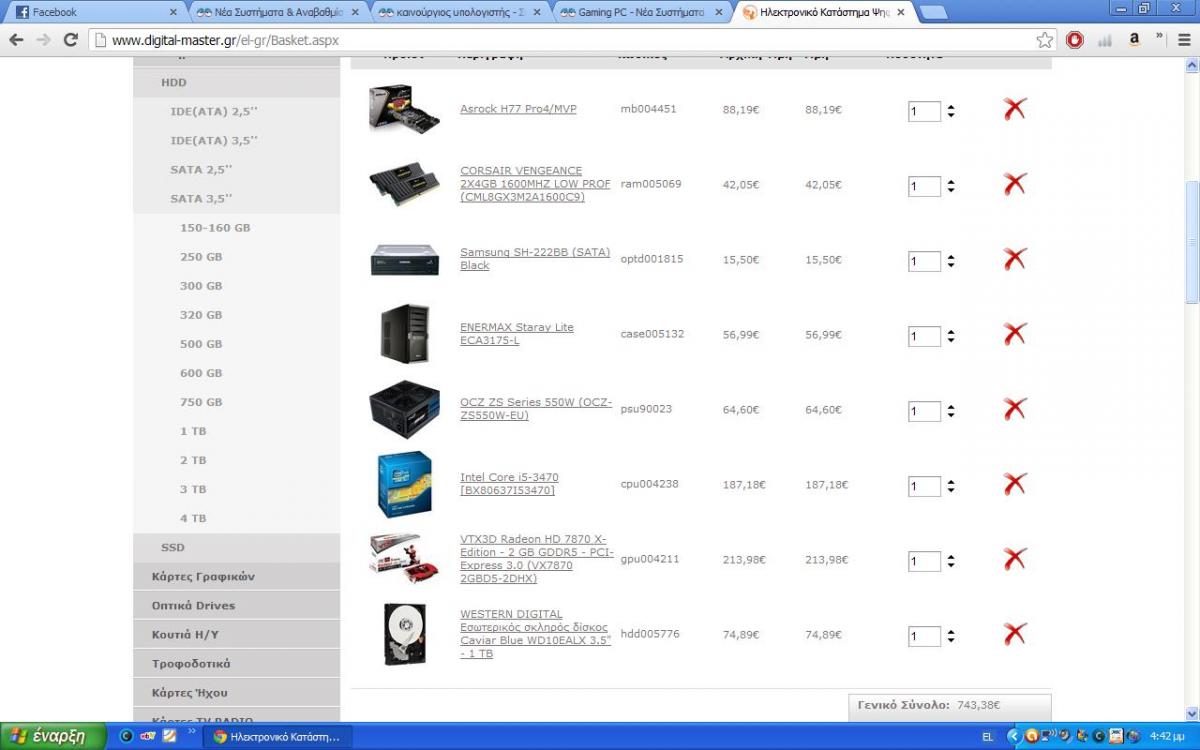Image resolution: width=1200 pixels, height=750 pixels.
Task: Remove VTX3D Radeon HD 7870 from basket
Action: pyautogui.click(x=1015, y=559)
